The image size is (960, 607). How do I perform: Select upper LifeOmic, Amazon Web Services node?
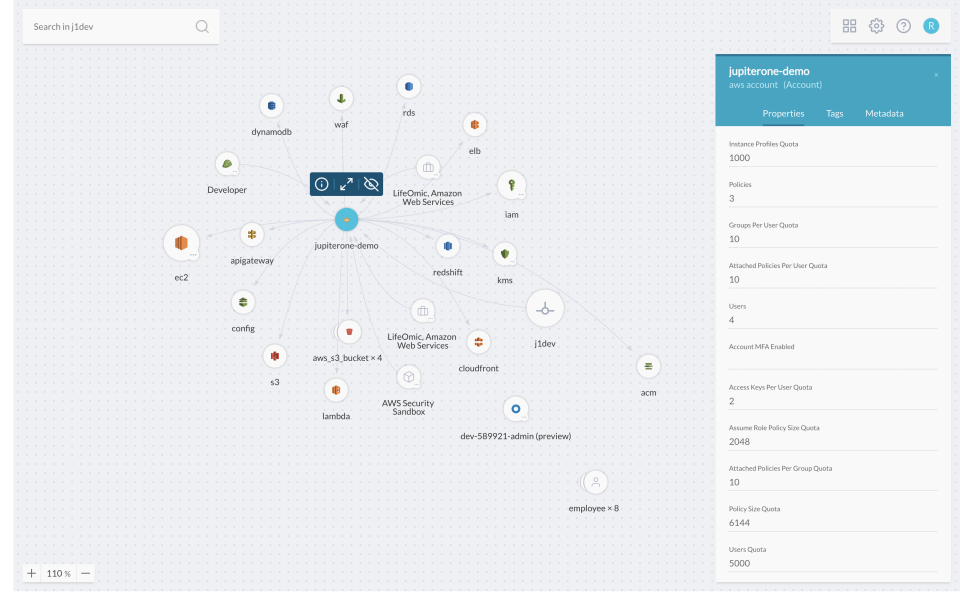click(x=428, y=167)
